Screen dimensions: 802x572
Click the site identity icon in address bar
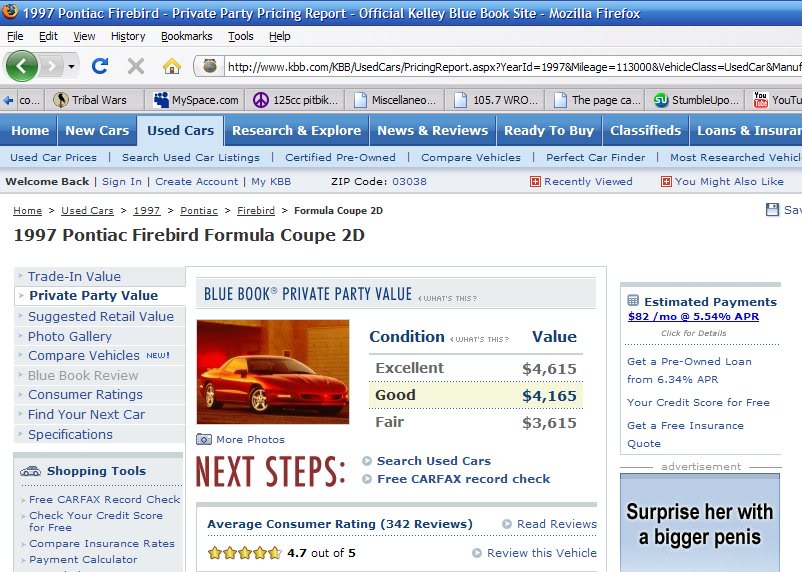(210, 66)
